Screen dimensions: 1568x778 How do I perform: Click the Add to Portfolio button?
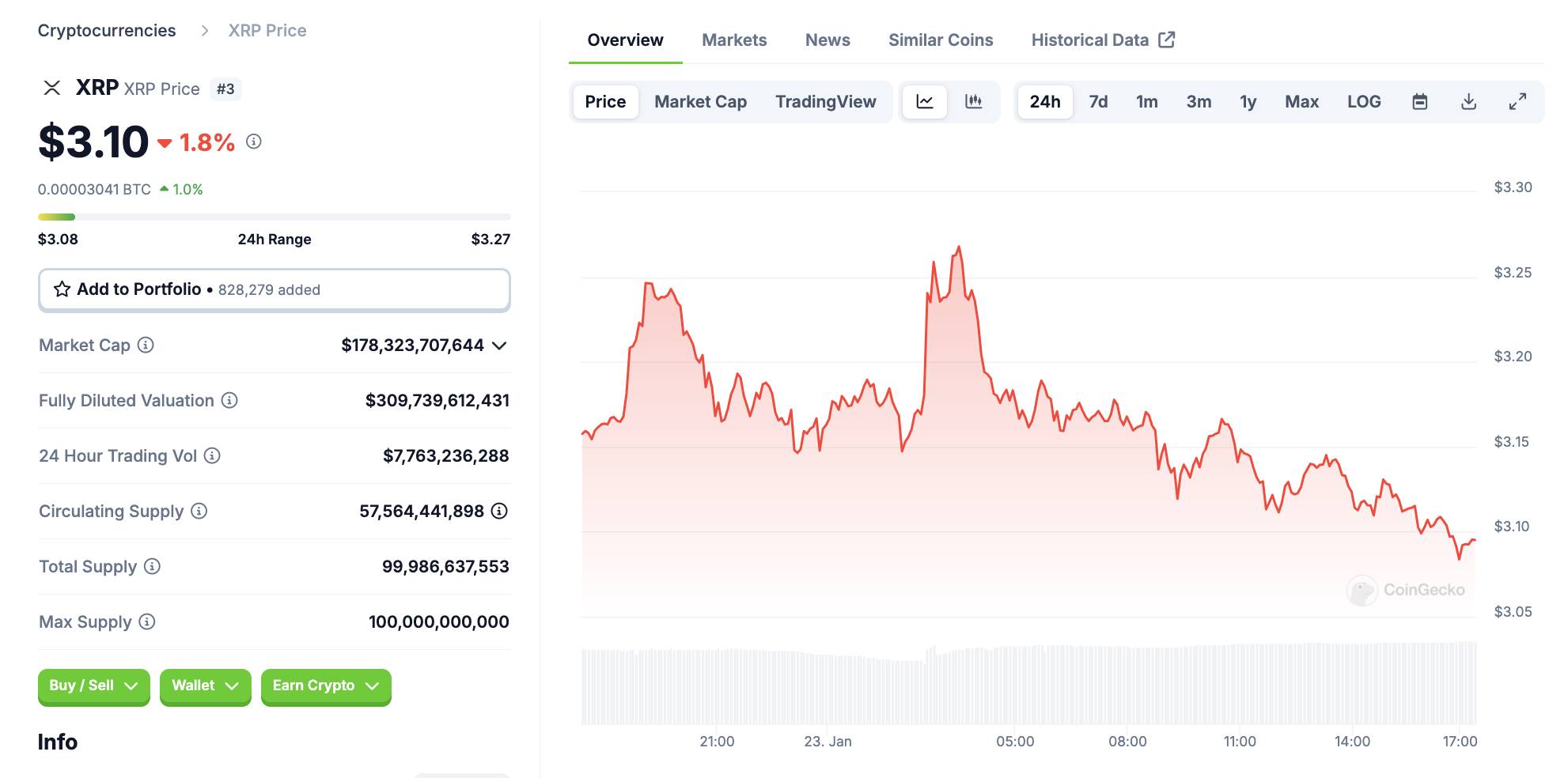[x=274, y=289]
